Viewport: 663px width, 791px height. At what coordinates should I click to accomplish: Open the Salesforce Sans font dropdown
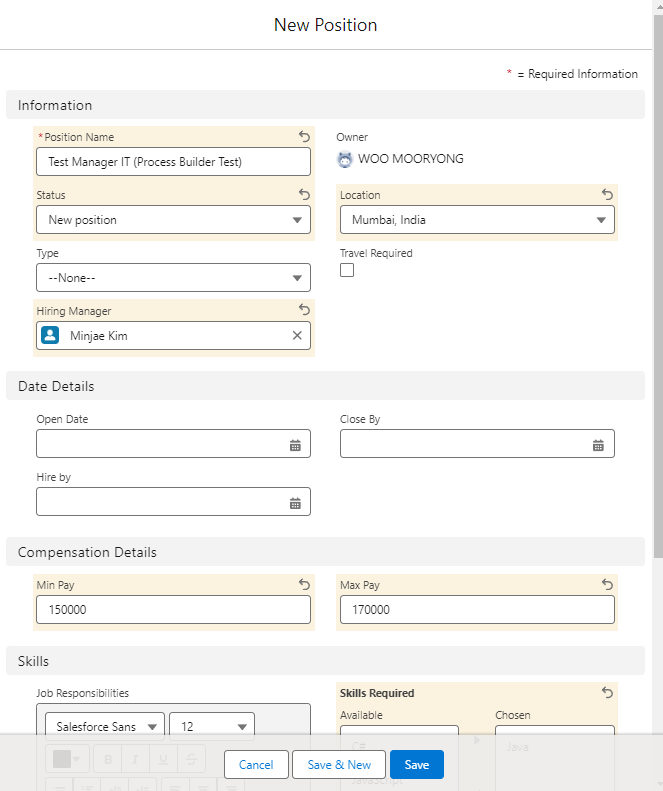click(105, 727)
